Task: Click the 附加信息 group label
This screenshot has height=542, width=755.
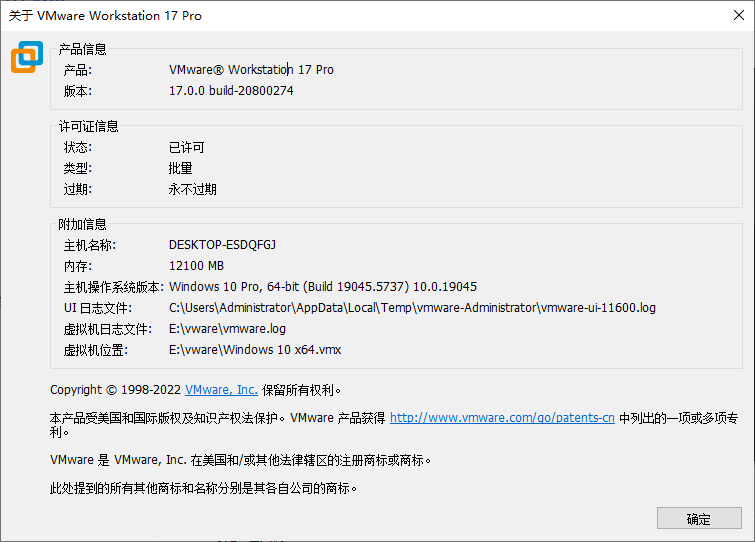Action: point(82,224)
